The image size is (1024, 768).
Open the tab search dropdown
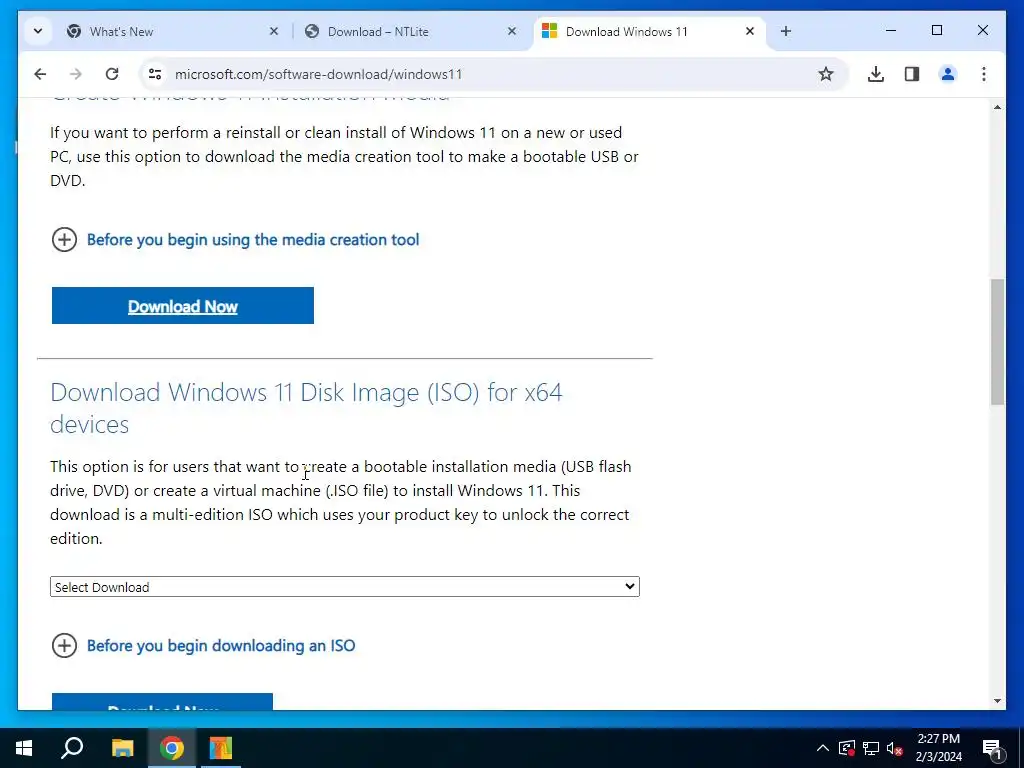[38, 31]
